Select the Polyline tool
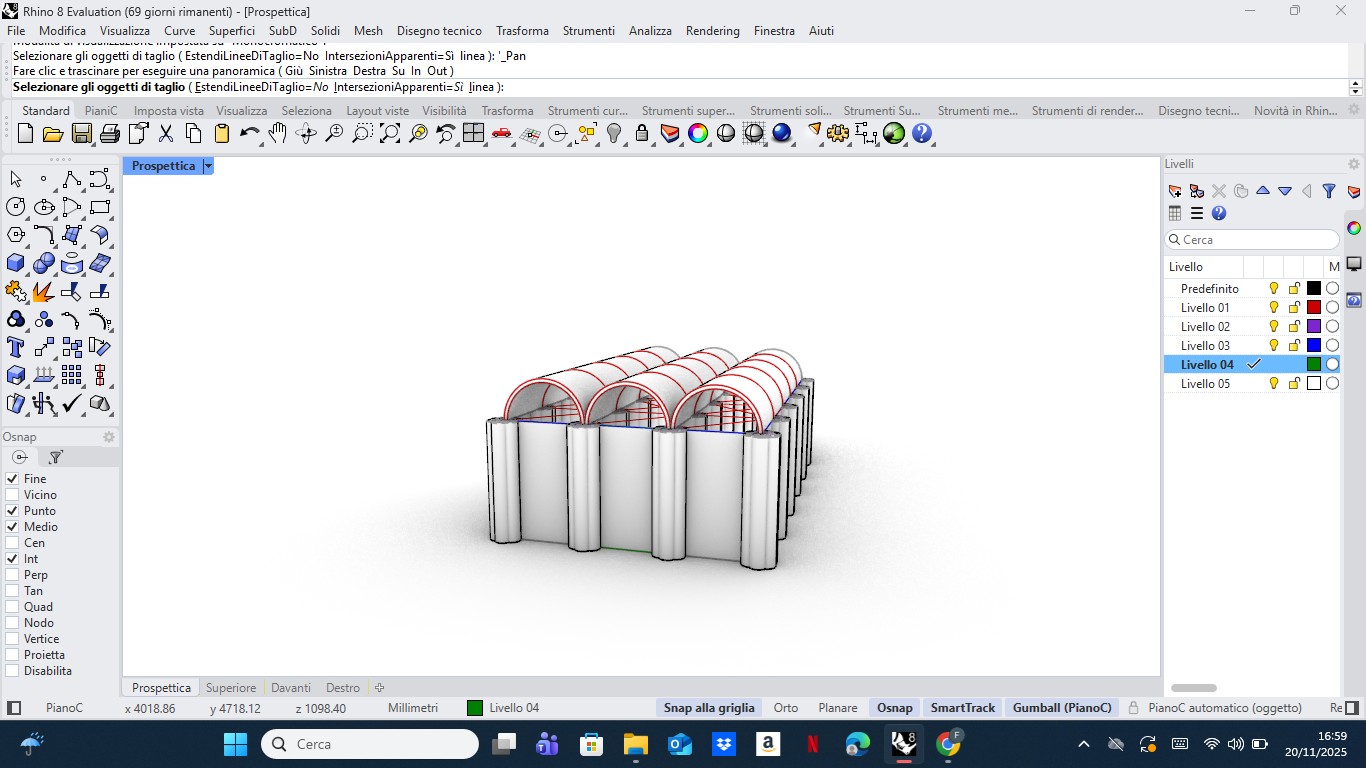Screen dimensions: 1366x768 click(x=71, y=179)
